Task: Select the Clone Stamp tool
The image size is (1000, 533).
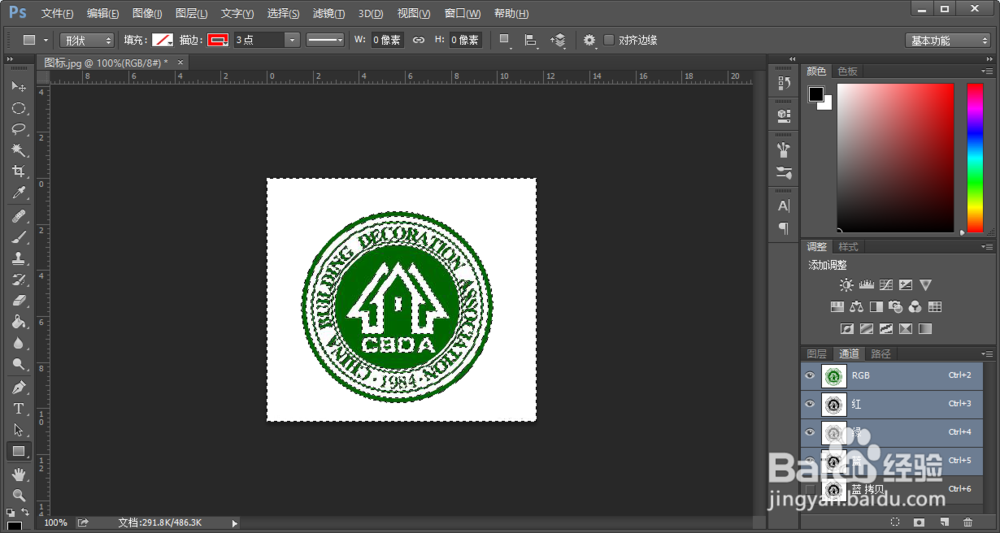Action: point(18,258)
